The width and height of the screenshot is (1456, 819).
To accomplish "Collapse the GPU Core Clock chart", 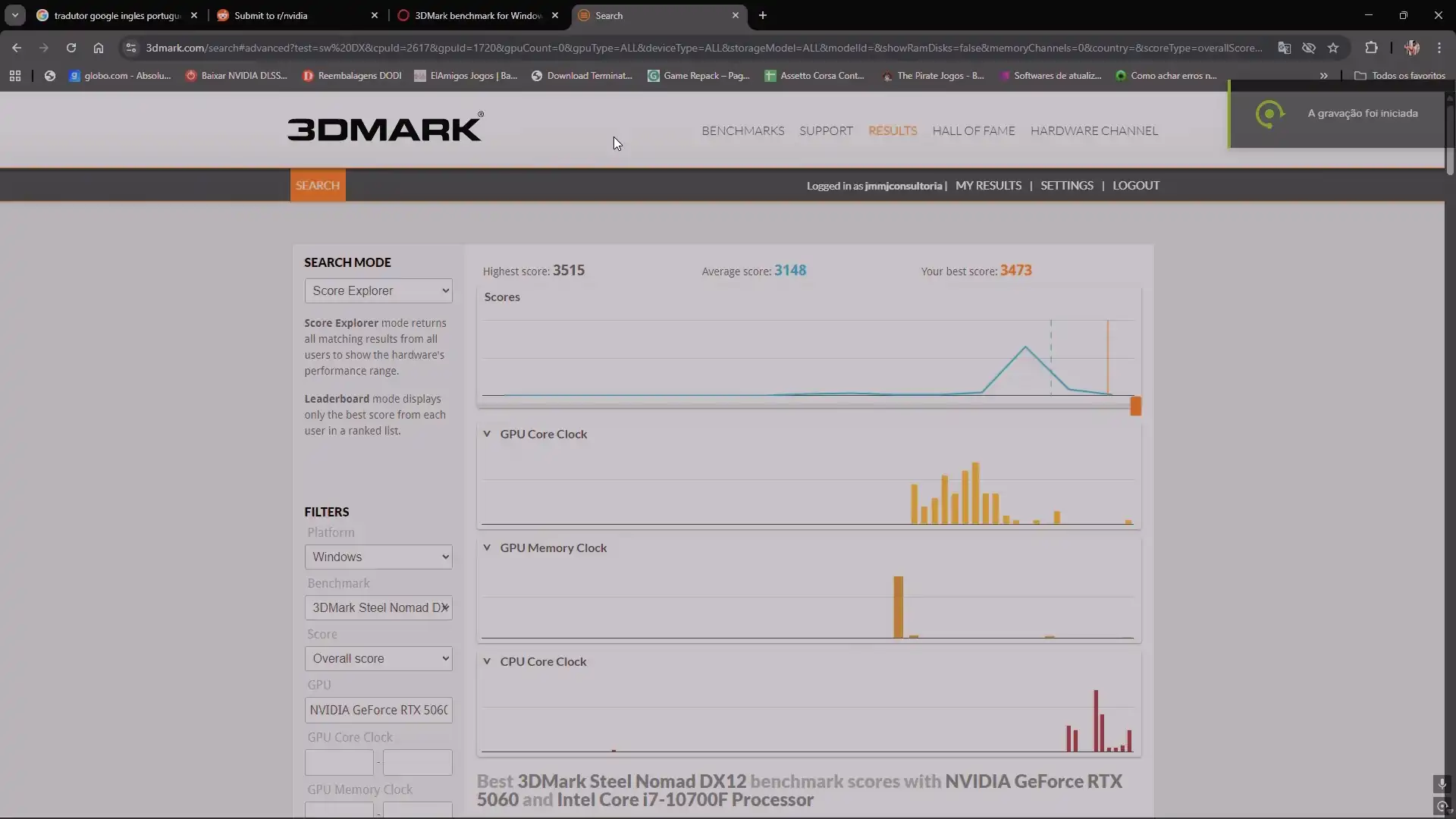I will tap(487, 435).
